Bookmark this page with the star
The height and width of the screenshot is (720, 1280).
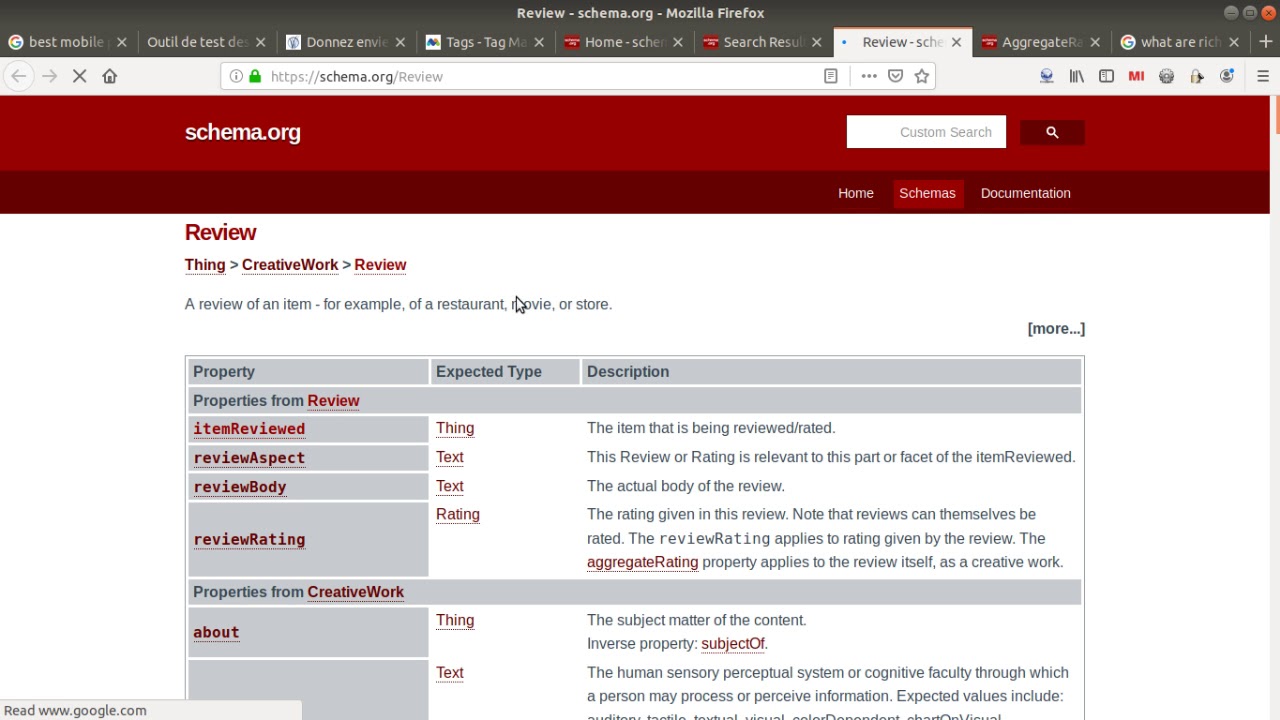click(921, 76)
